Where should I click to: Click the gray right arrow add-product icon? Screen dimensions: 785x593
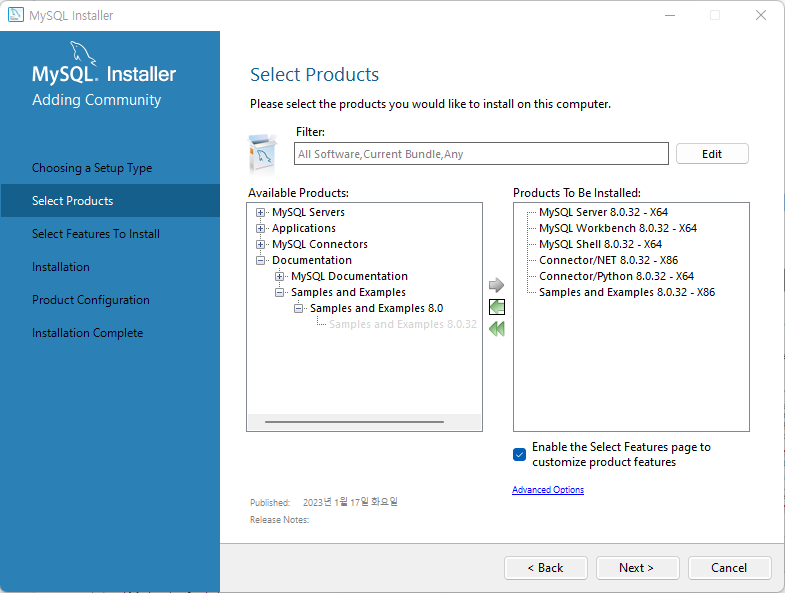[496, 285]
